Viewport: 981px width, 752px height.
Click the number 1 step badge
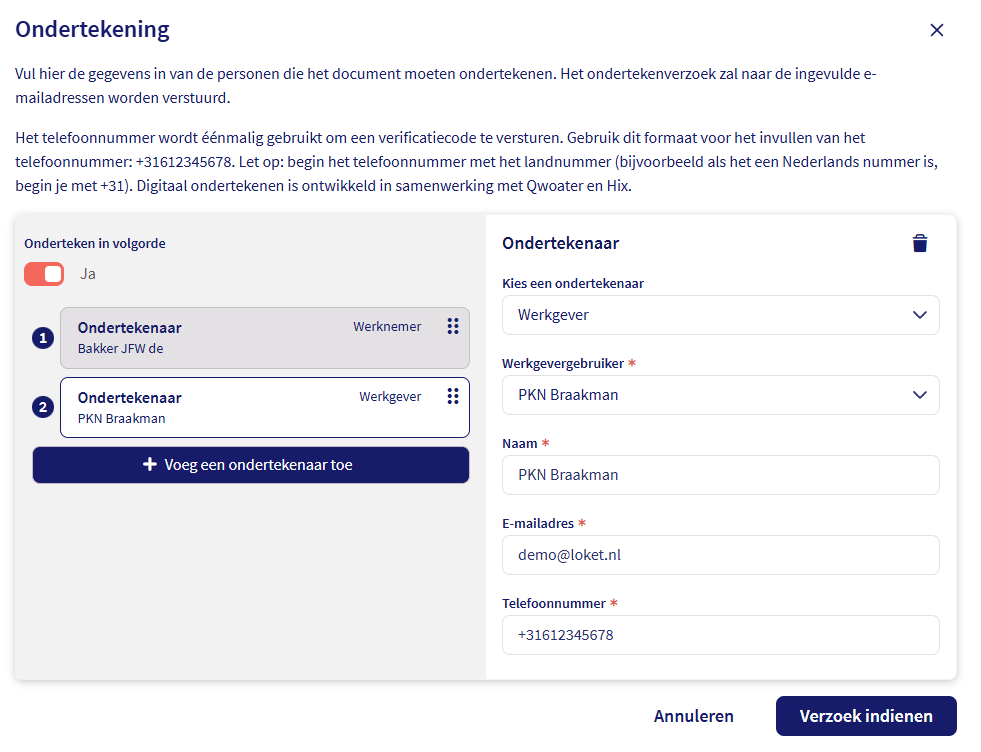point(42,338)
